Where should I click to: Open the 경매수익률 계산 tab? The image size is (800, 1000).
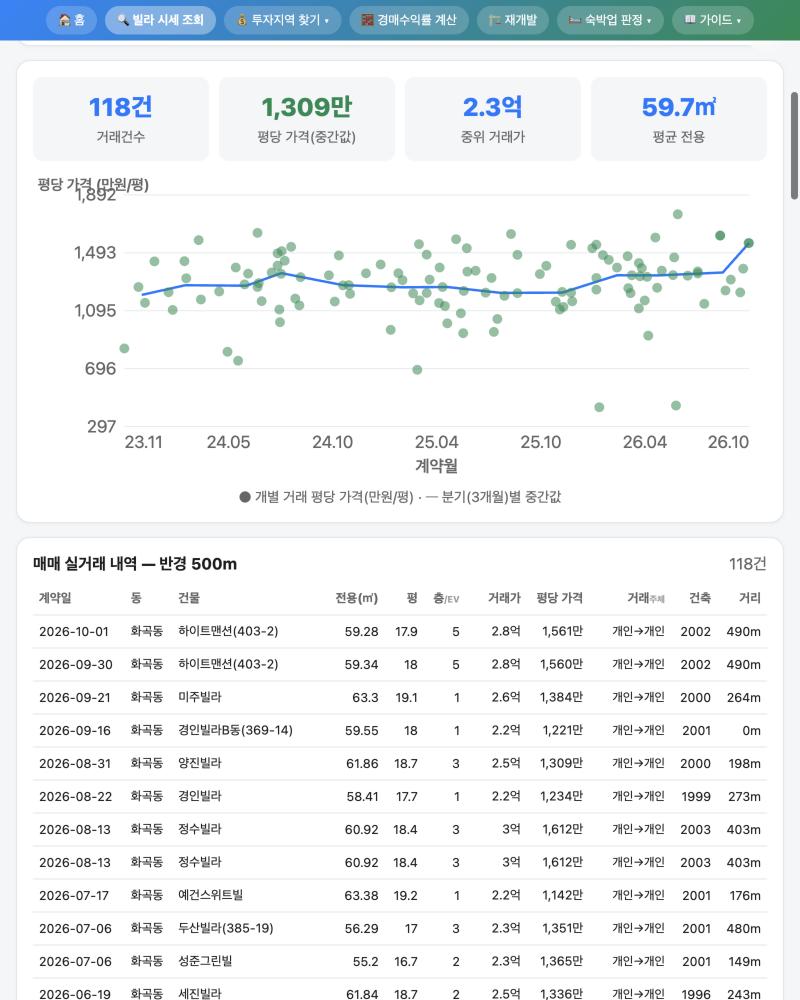[409, 20]
